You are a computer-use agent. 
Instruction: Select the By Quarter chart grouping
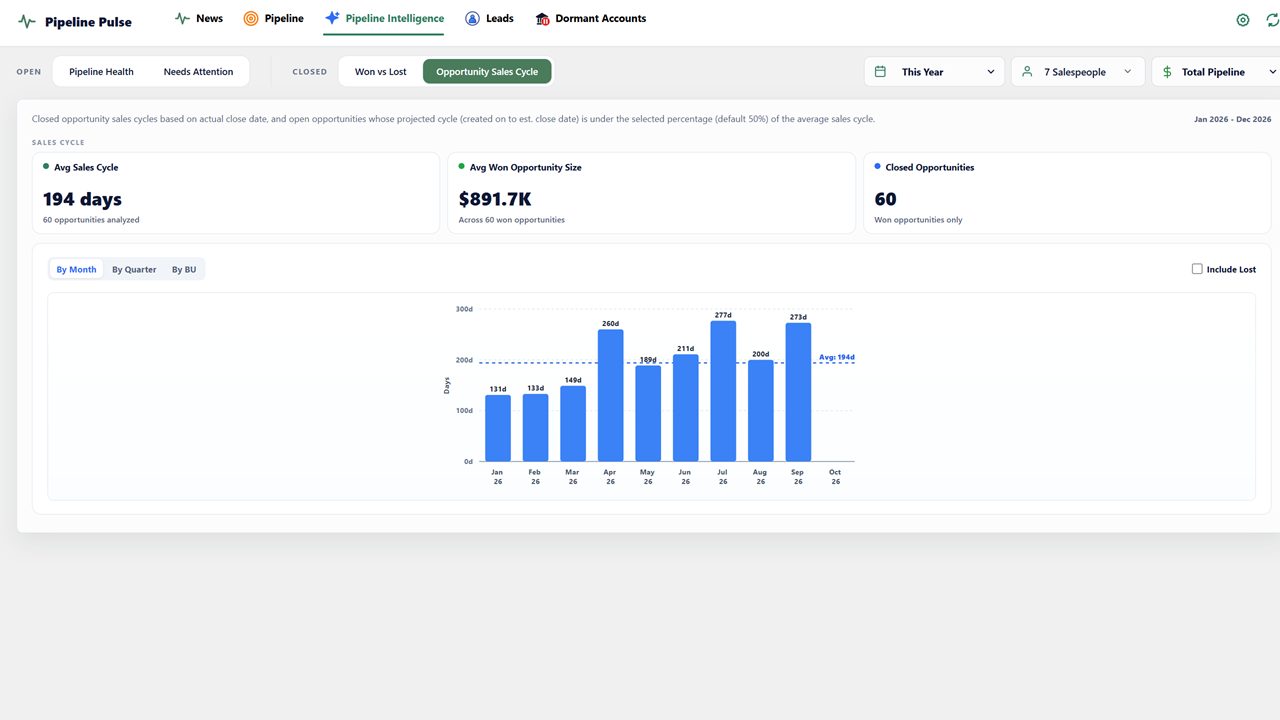point(134,269)
